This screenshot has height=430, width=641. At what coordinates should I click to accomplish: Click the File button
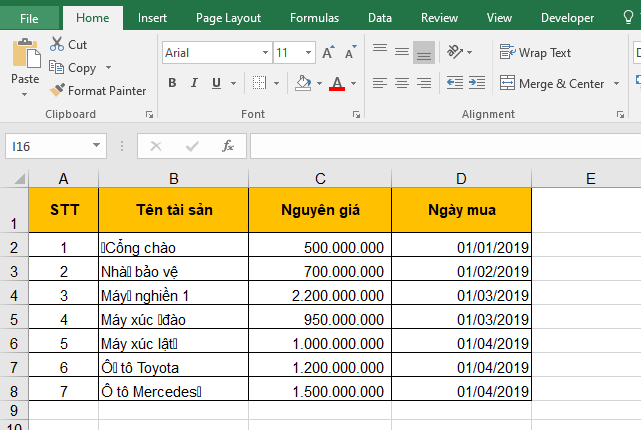click(29, 17)
